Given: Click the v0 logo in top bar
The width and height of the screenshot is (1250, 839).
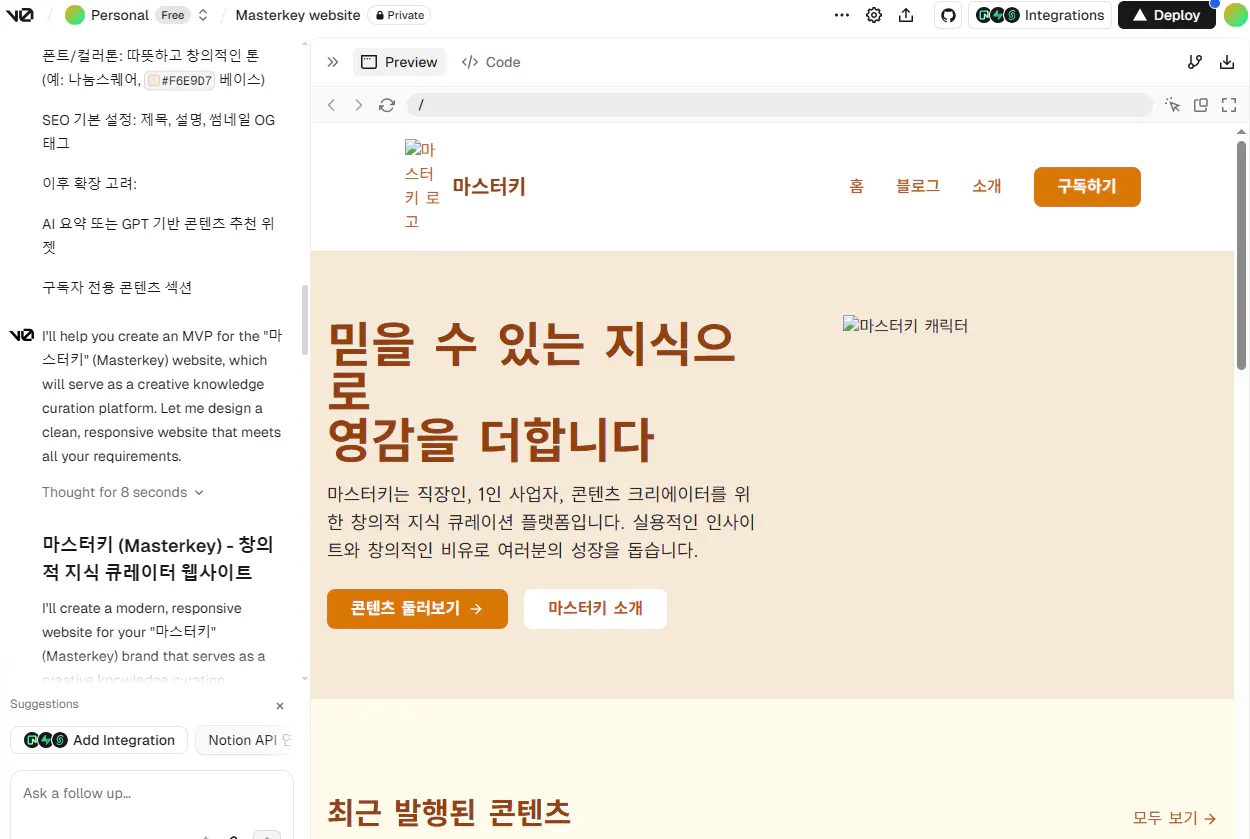Looking at the screenshot, I should [x=19, y=15].
